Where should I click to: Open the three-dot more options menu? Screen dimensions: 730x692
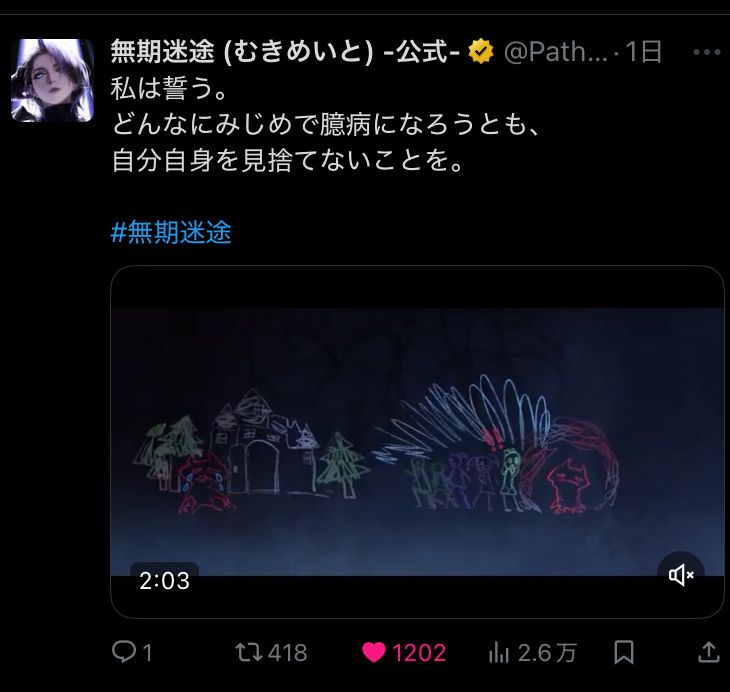coord(706,52)
